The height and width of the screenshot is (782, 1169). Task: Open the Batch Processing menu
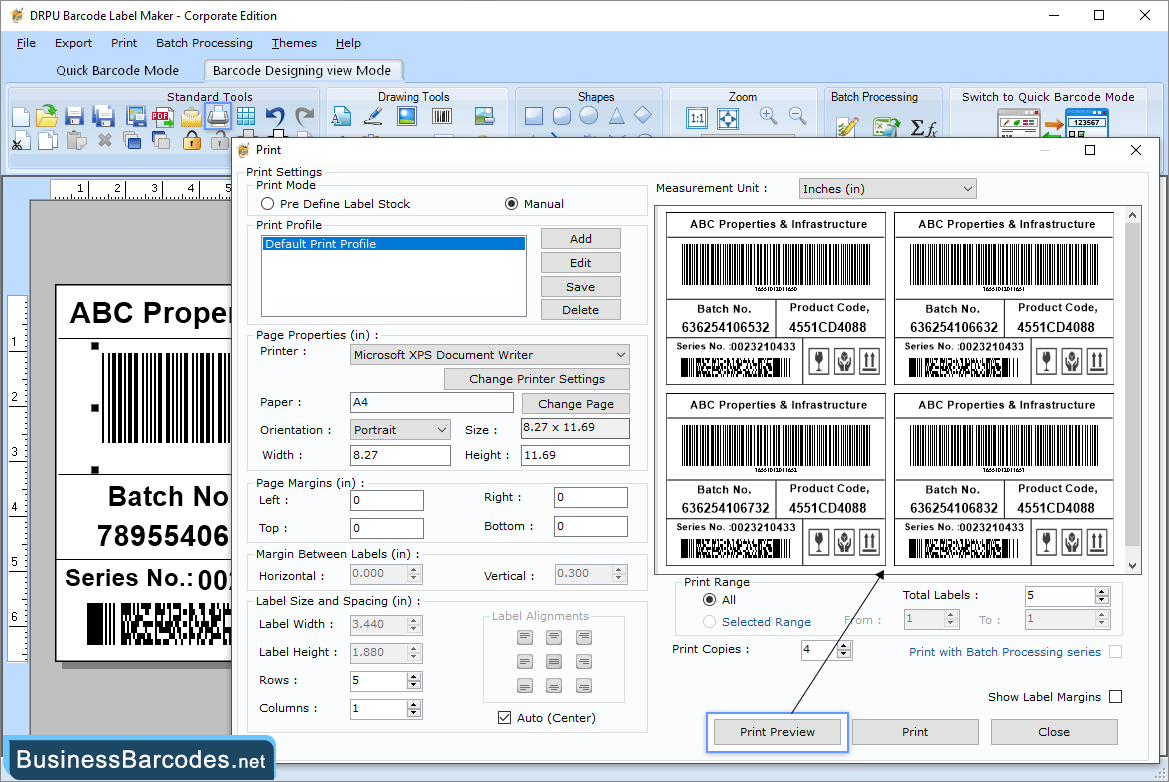(x=204, y=42)
